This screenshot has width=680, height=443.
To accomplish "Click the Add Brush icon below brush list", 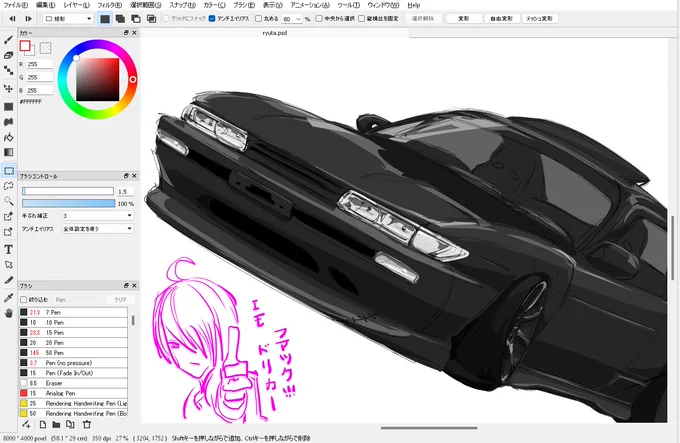I will 26,425.
